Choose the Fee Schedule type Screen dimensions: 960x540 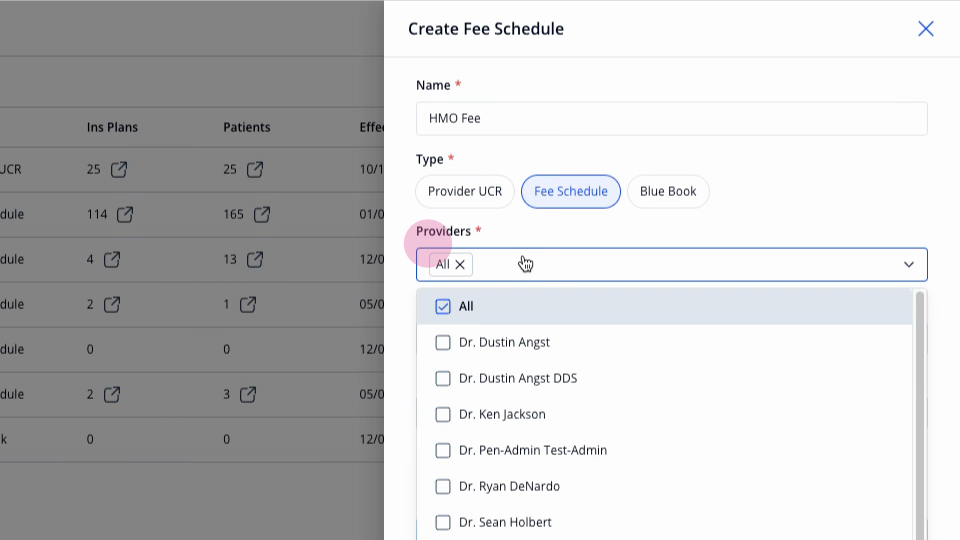pyautogui.click(x=571, y=192)
